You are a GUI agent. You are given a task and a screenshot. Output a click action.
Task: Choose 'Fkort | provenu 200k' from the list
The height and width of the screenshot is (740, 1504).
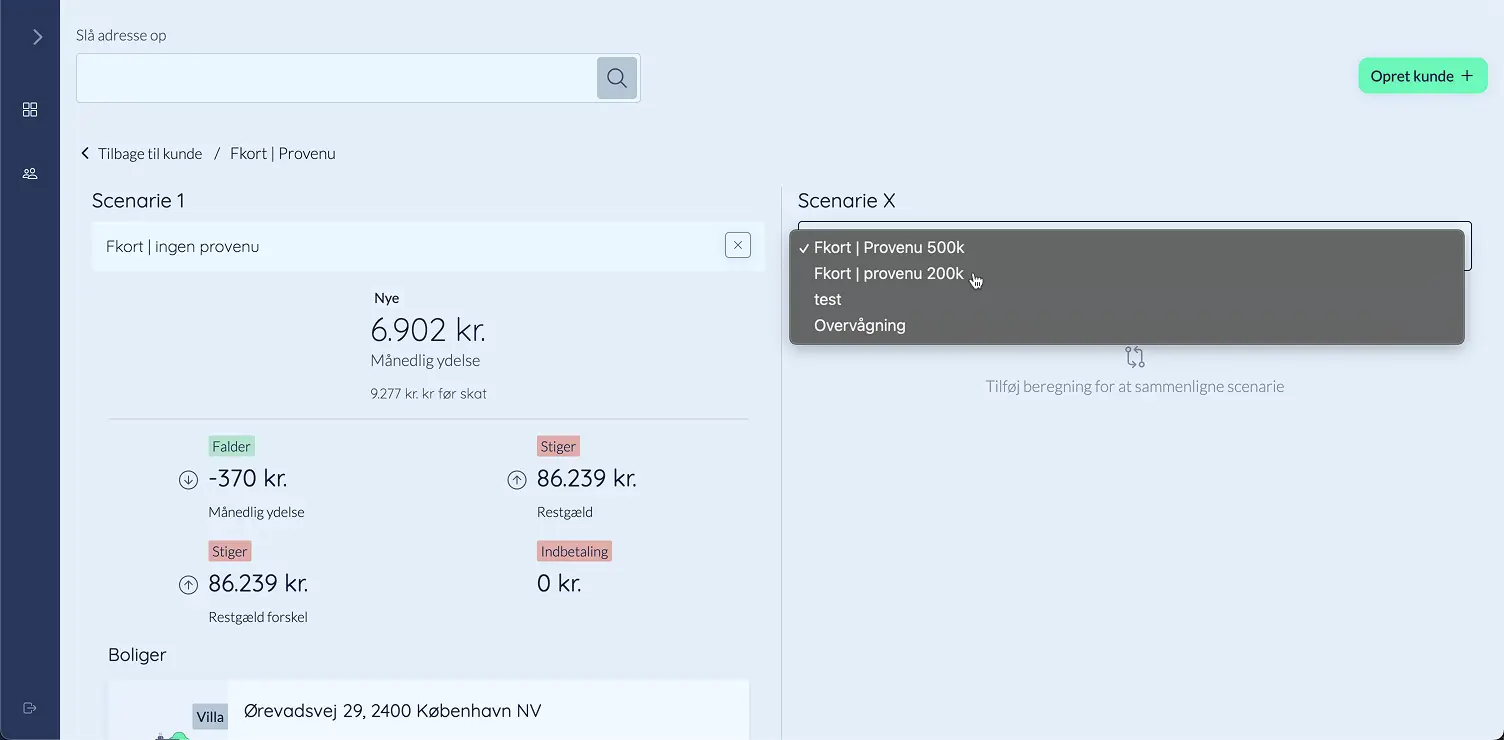[x=889, y=274]
